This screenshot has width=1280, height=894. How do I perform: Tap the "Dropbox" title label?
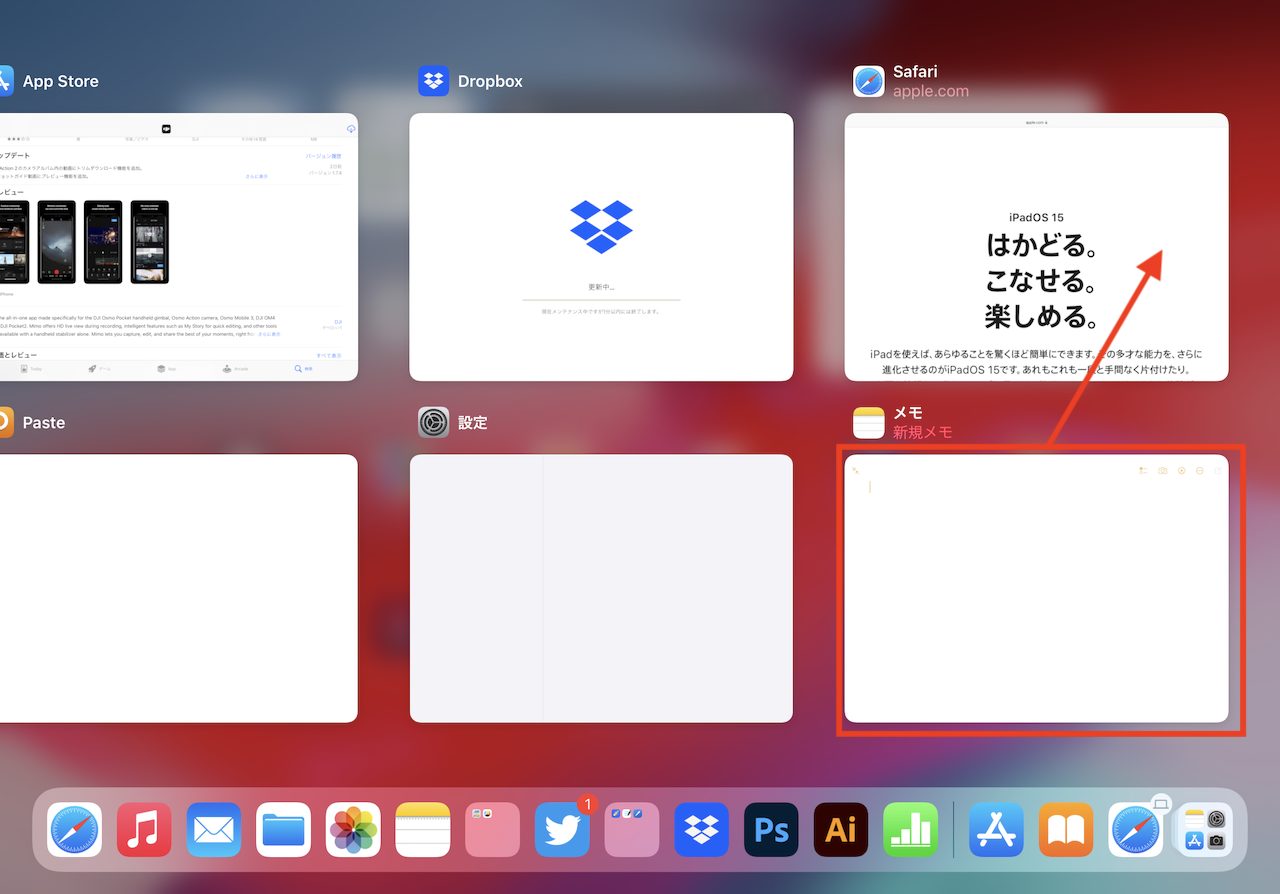click(490, 81)
